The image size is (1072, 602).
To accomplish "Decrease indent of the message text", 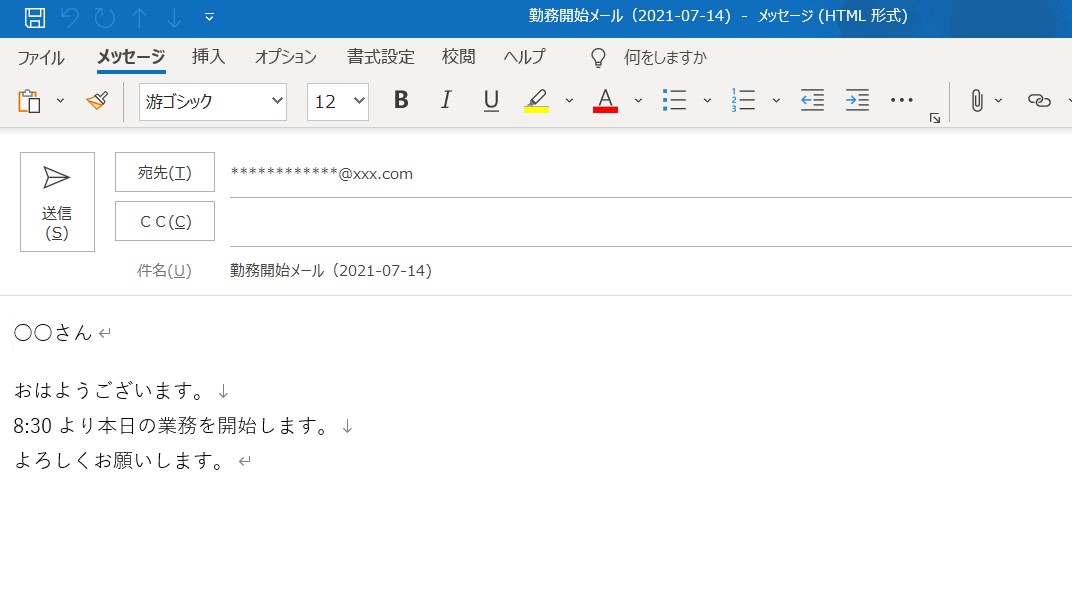I will (812, 100).
